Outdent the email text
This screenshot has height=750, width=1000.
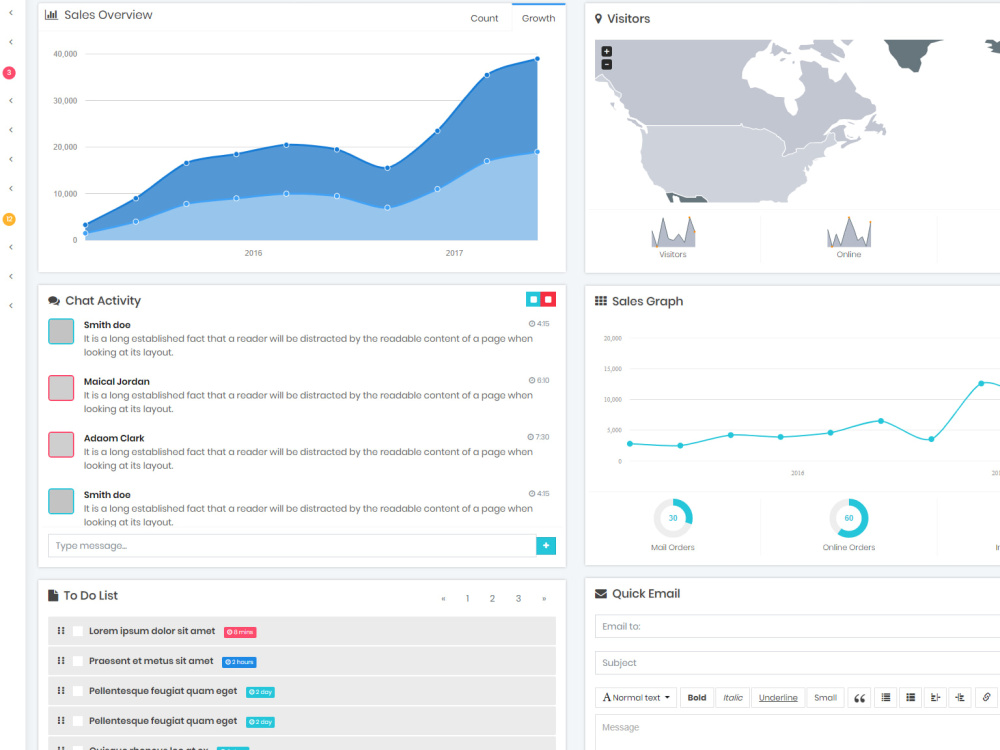[936, 698]
